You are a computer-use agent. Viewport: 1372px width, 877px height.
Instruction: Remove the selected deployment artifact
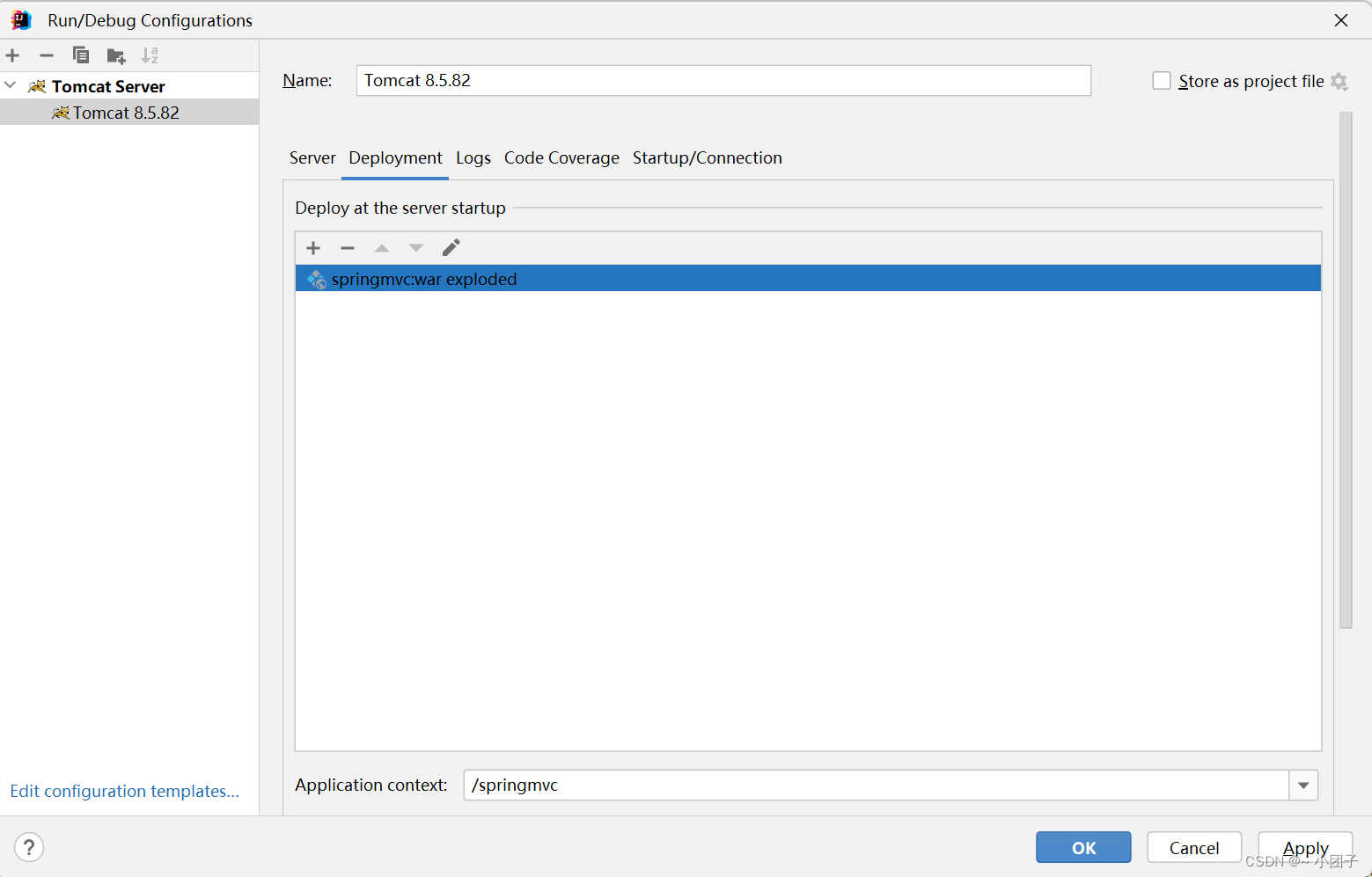348,248
